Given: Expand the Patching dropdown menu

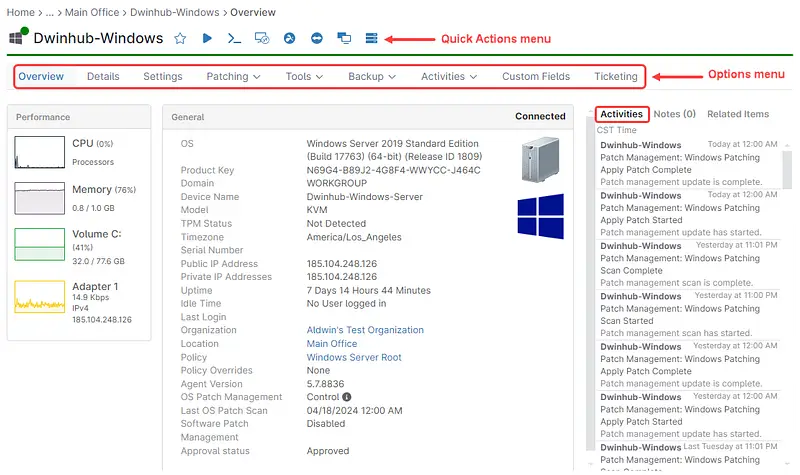Looking at the screenshot, I should 233,76.
